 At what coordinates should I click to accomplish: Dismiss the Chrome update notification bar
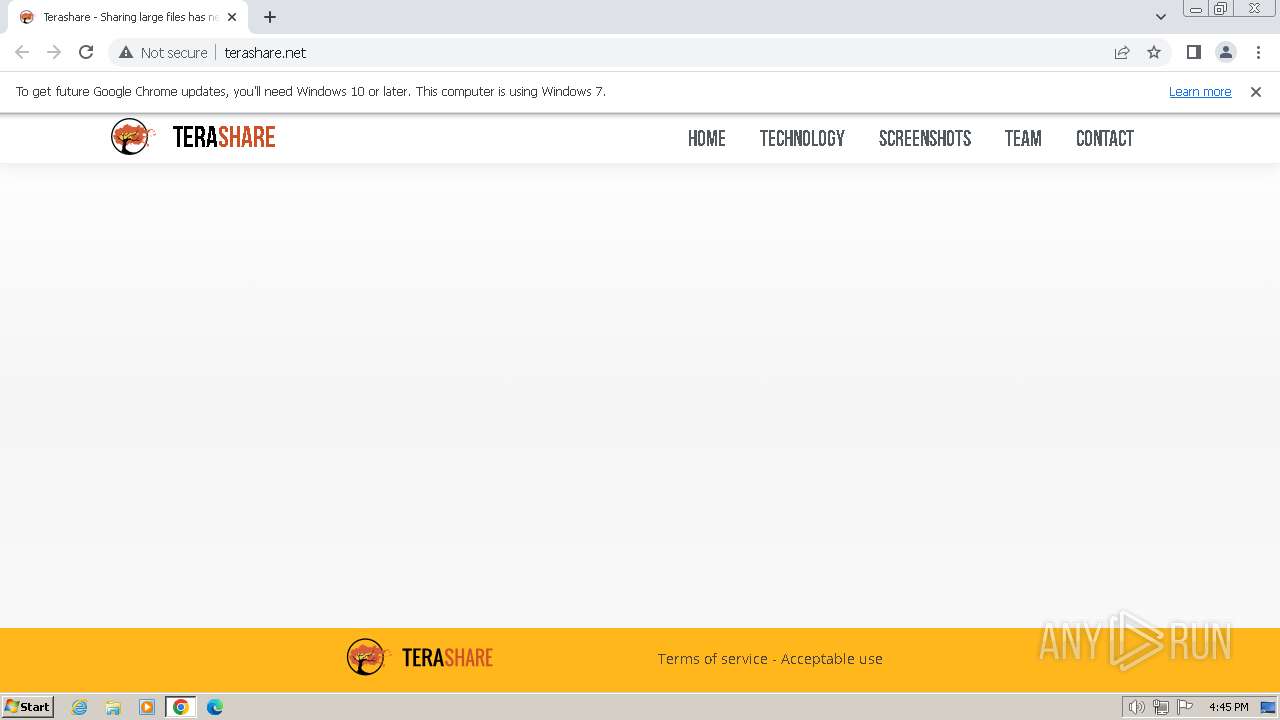1256,92
